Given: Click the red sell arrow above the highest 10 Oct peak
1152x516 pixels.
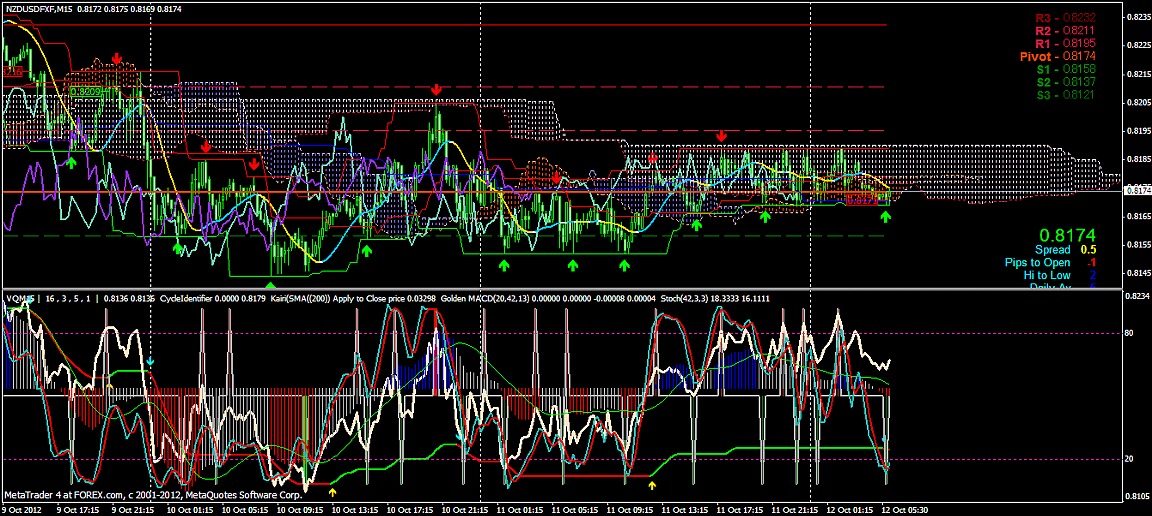Looking at the screenshot, I should tap(436, 91).
